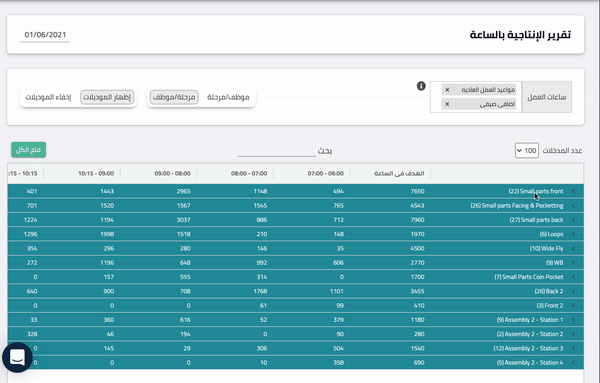Click the 08:00 - 07:00 column header
The height and width of the screenshot is (383, 600).
click(x=249, y=173)
